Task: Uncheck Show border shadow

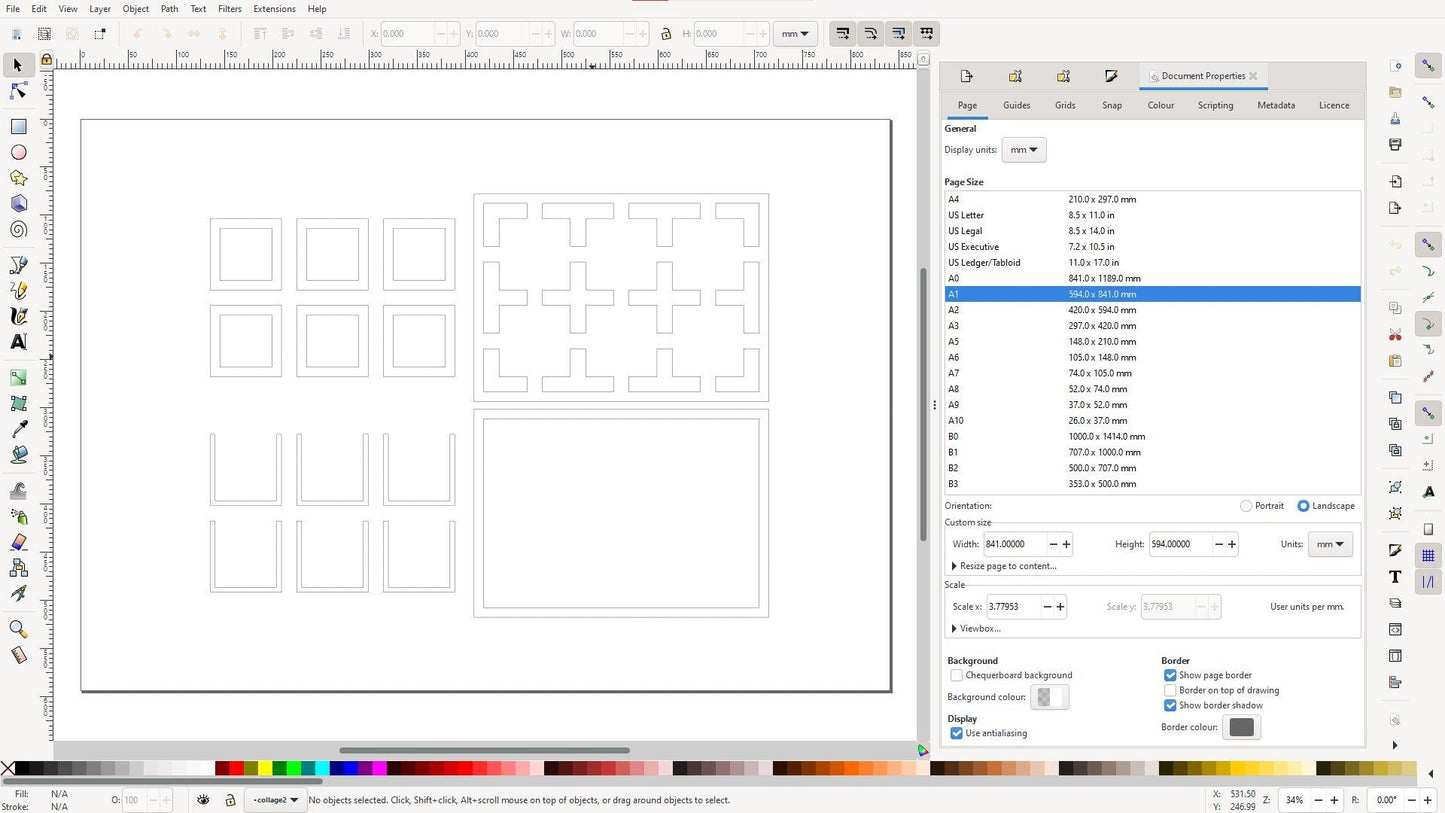Action: [1170, 706]
